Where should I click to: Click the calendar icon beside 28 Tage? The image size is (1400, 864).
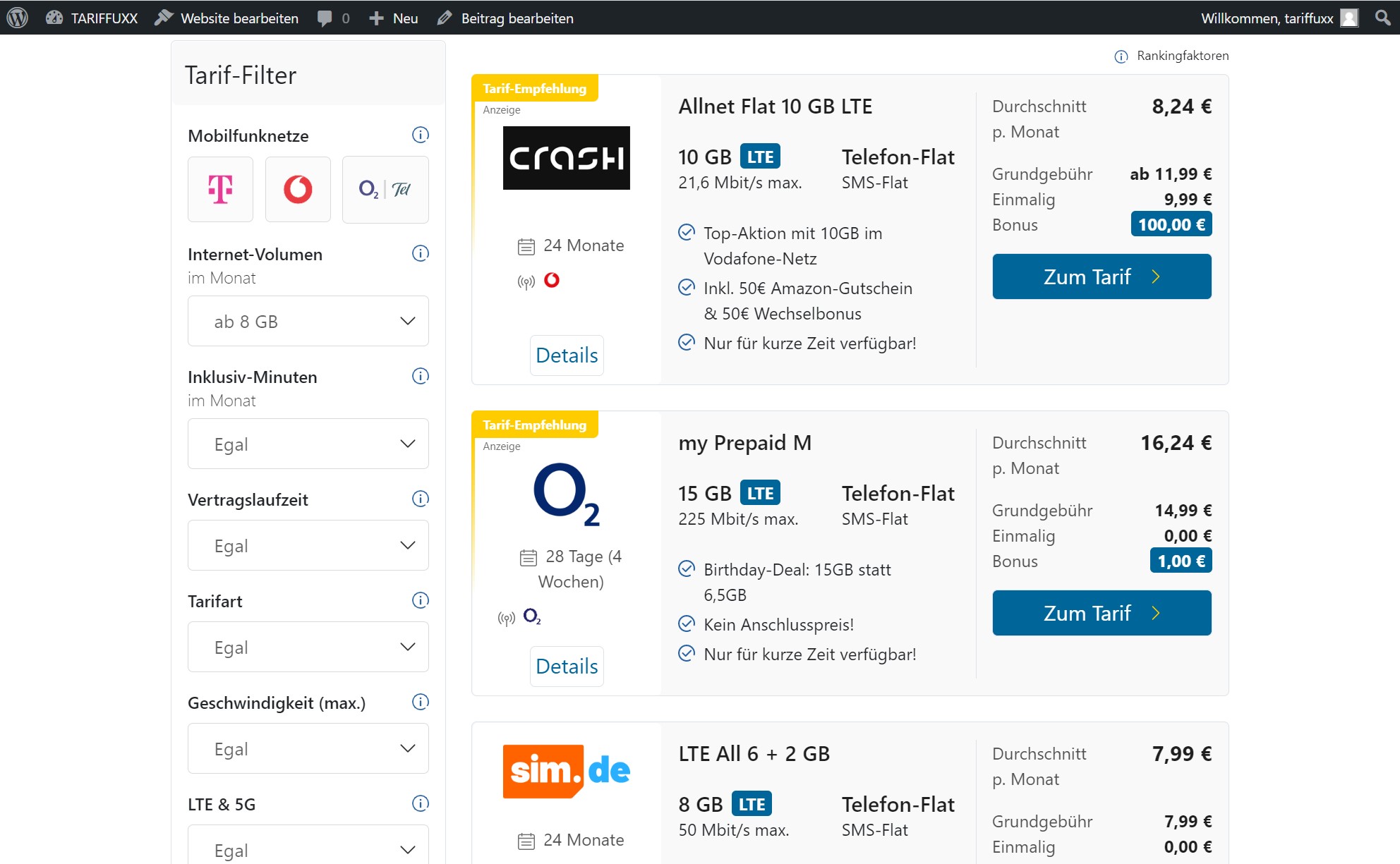[529, 557]
